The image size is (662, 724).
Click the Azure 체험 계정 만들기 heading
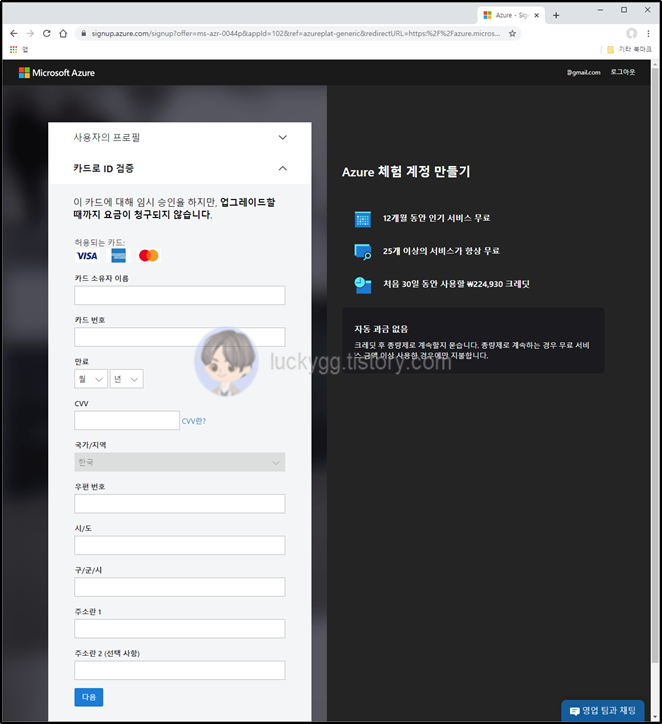(406, 172)
